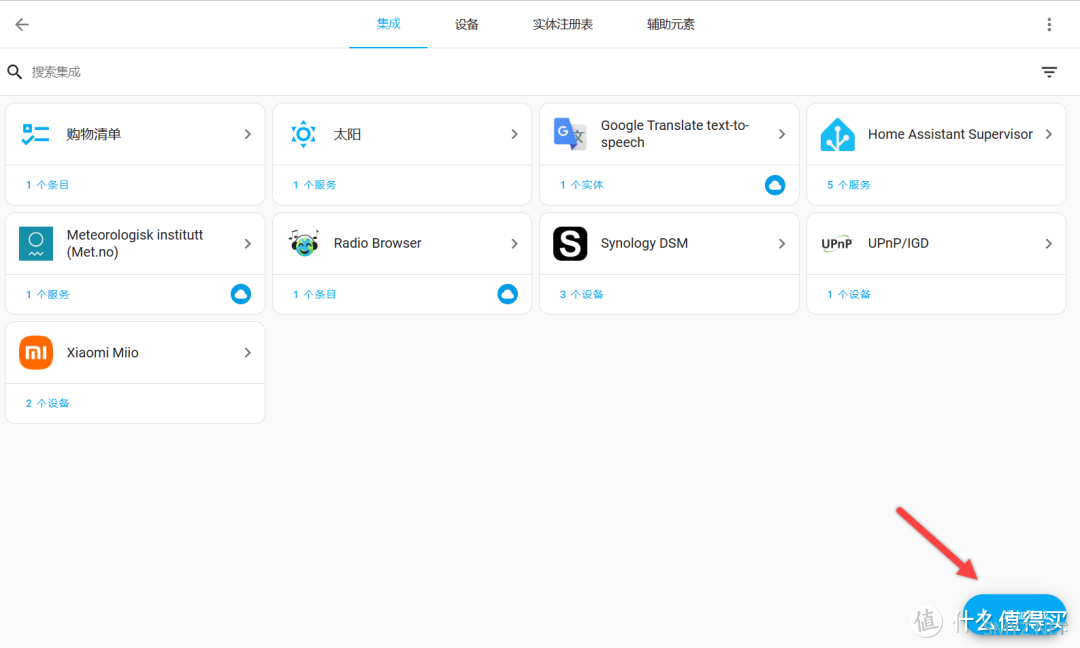Click the Xiaomi Mi orange logo
Image resolution: width=1080 pixels, height=648 pixels.
click(x=36, y=353)
